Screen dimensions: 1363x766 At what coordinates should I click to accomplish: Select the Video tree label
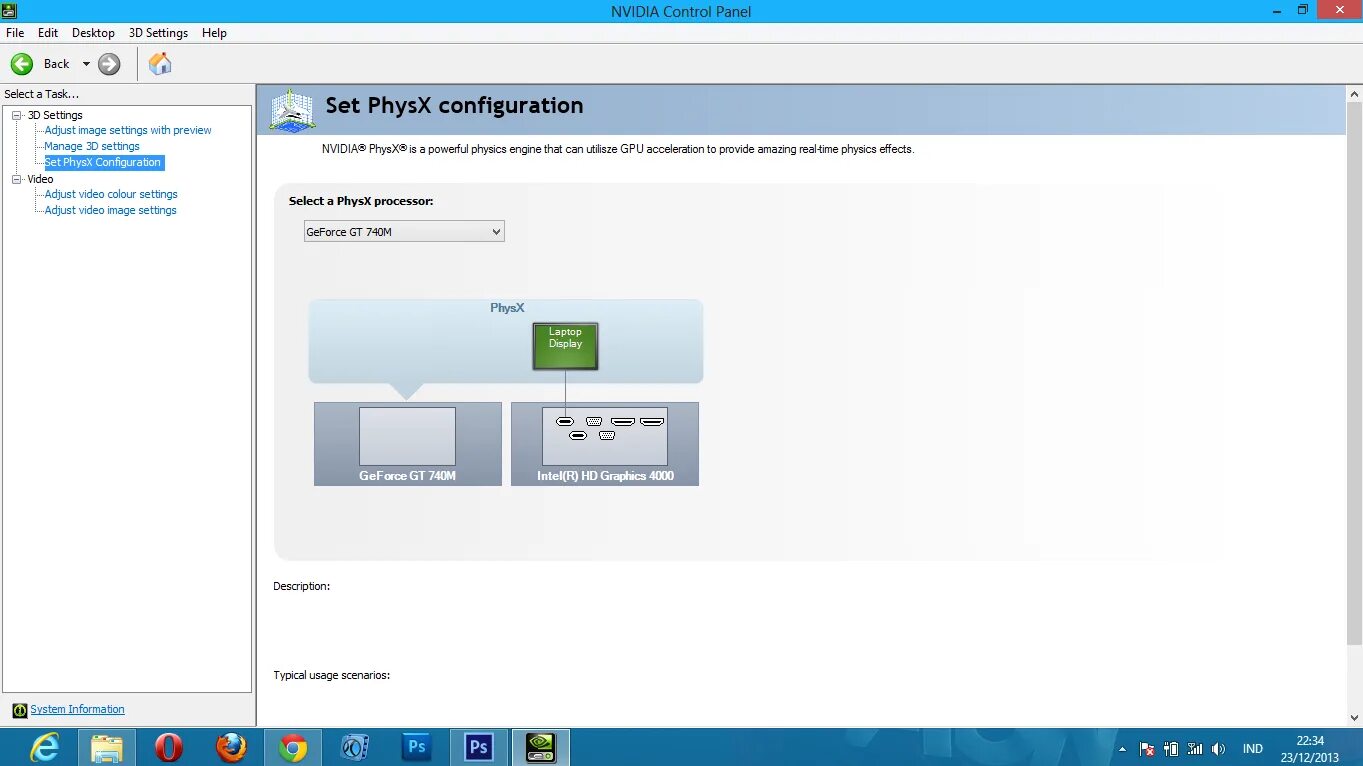[40, 179]
